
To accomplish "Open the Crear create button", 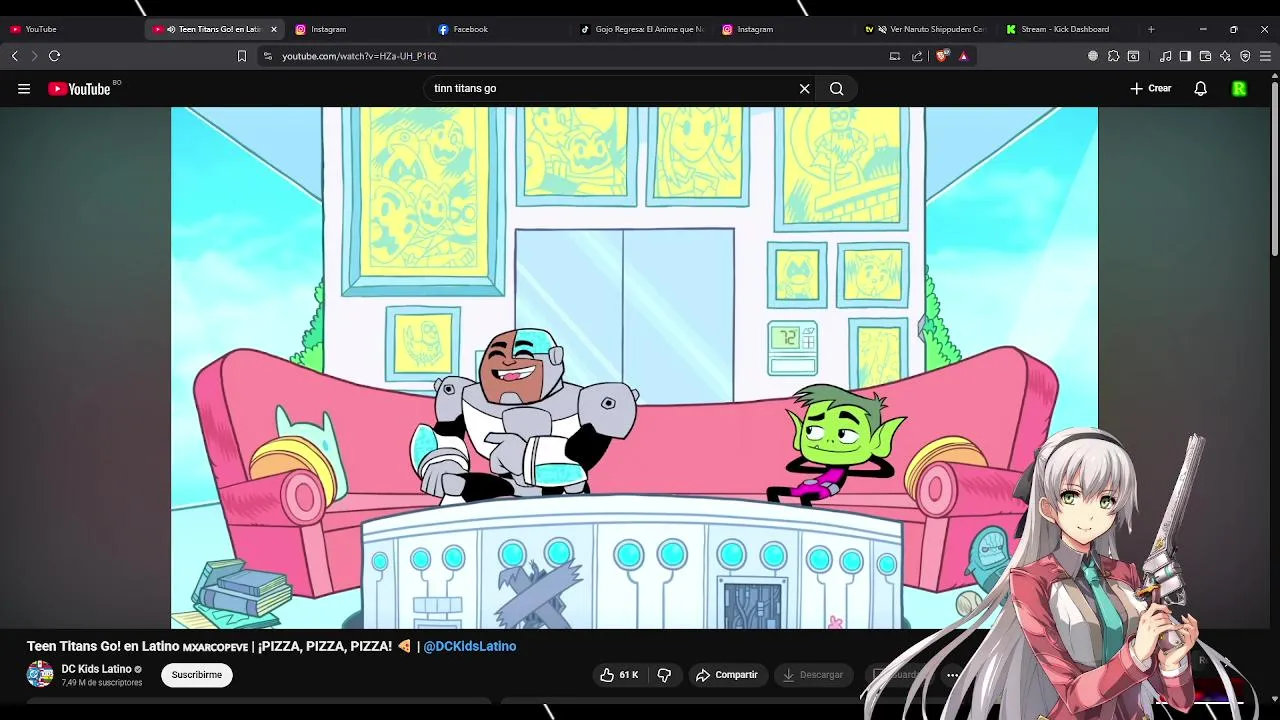I will tap(1151, 89).
